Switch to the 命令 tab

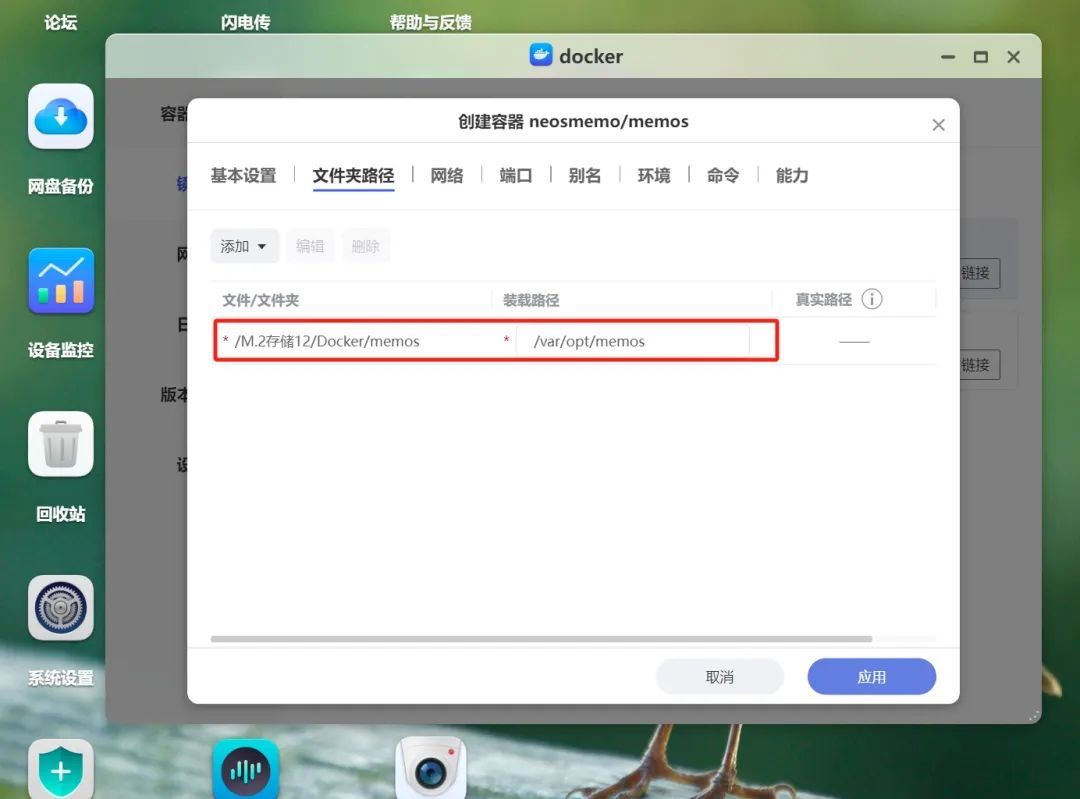[x=723, y=176]
